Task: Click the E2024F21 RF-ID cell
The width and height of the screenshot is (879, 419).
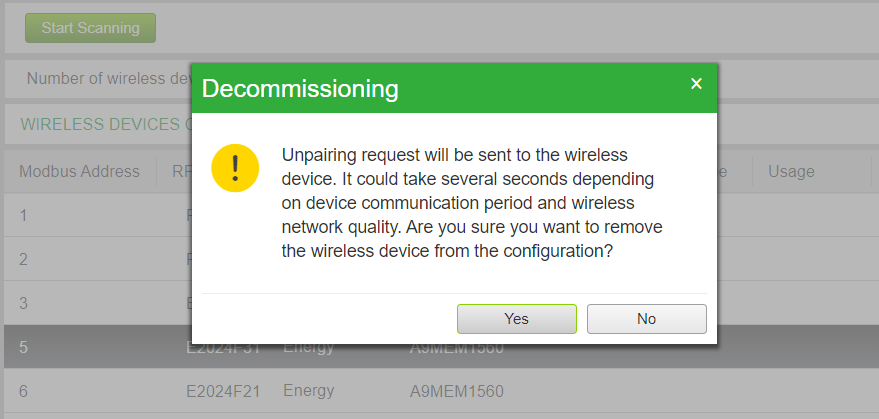Action: tap(223, 391)
